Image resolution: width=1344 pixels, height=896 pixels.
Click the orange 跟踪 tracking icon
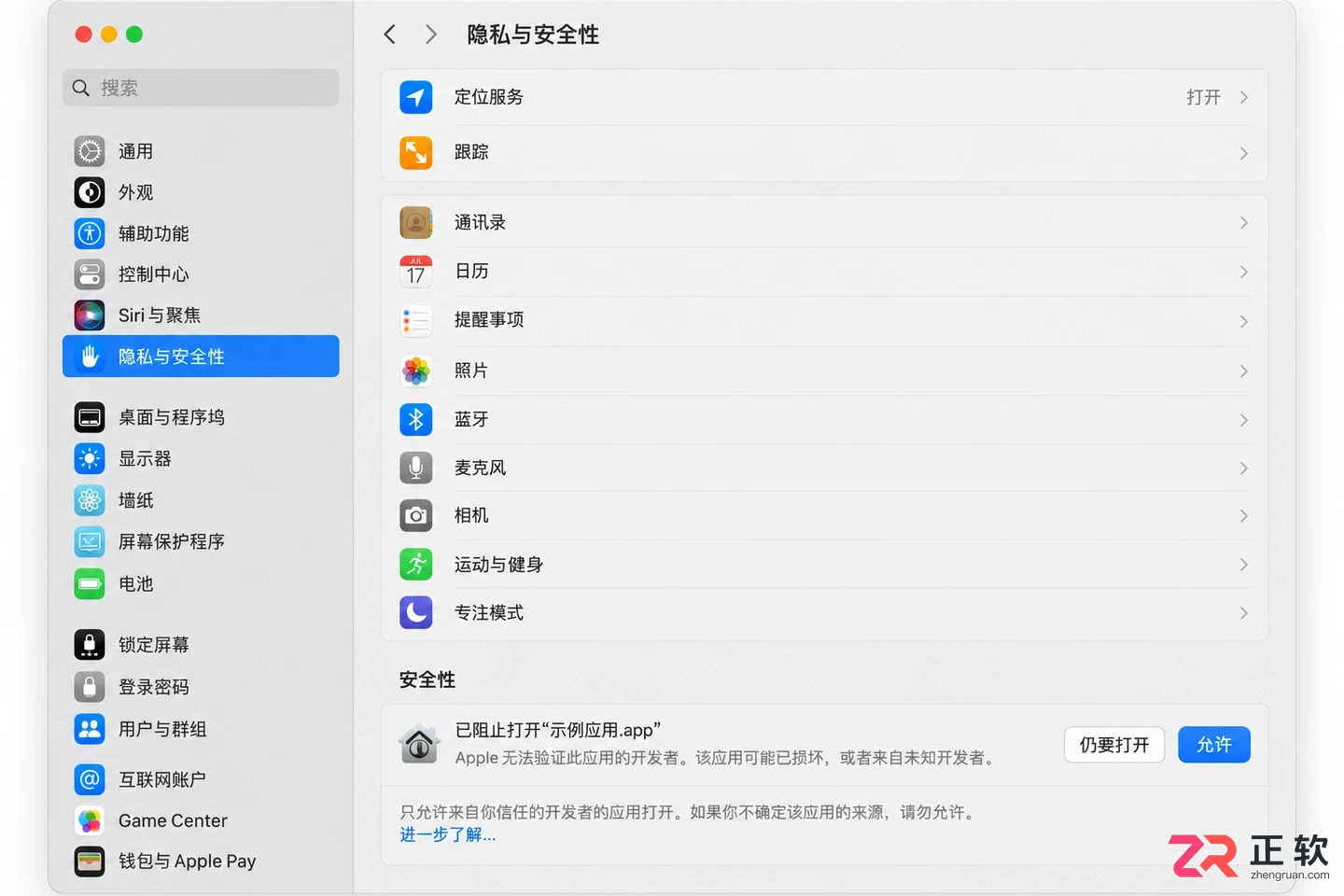[x=415, y=152]
